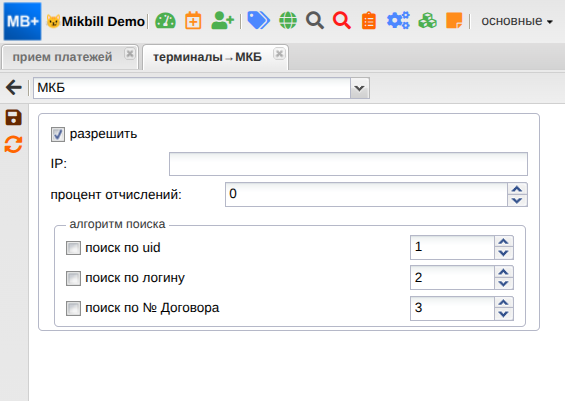The height and width of the screenshot is (401, 565).
Task: Click the поиск по логину order field
Action: (452, 278)
